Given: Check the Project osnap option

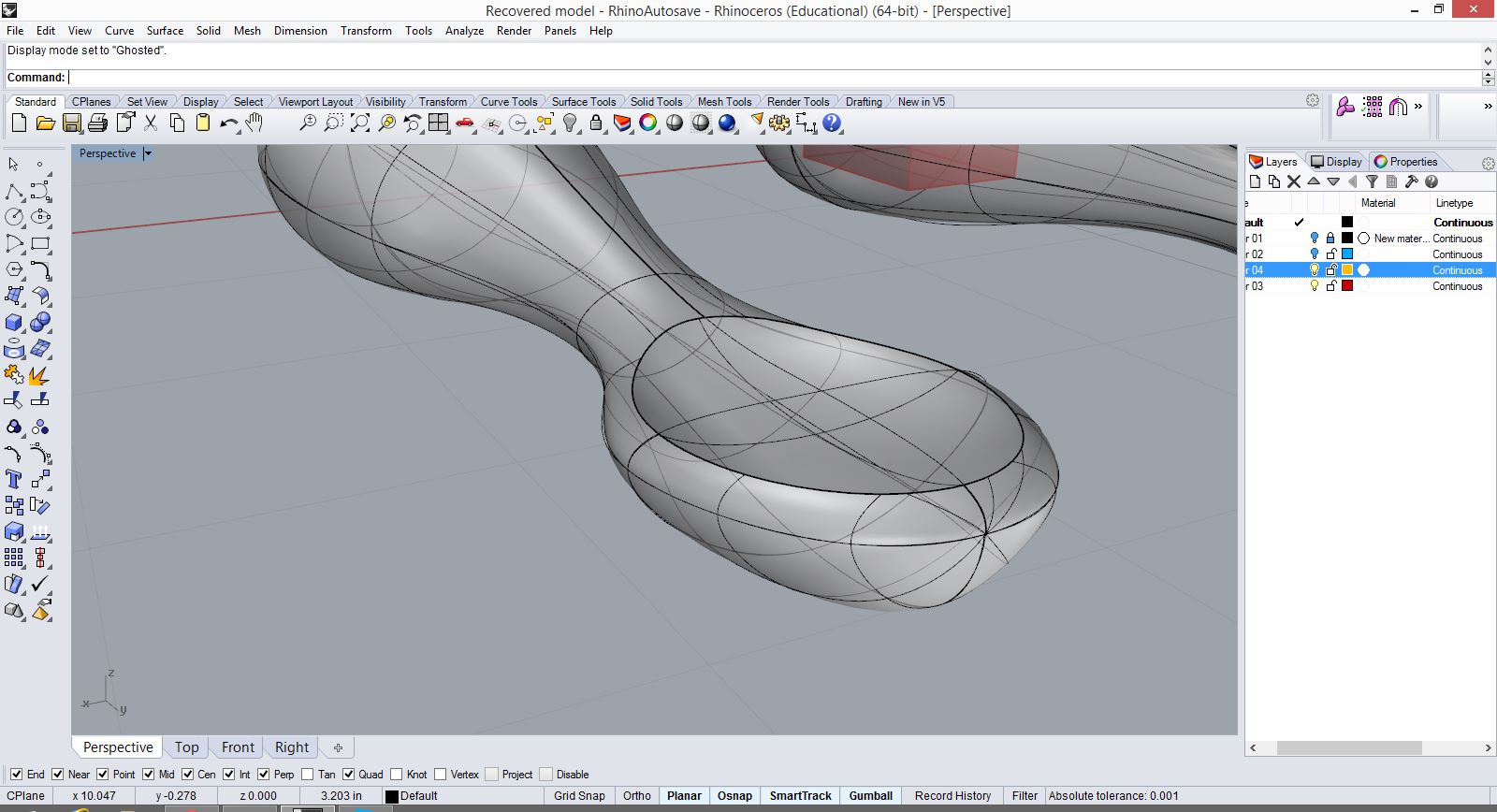Looking at the screenshot, I should (492, 774).
